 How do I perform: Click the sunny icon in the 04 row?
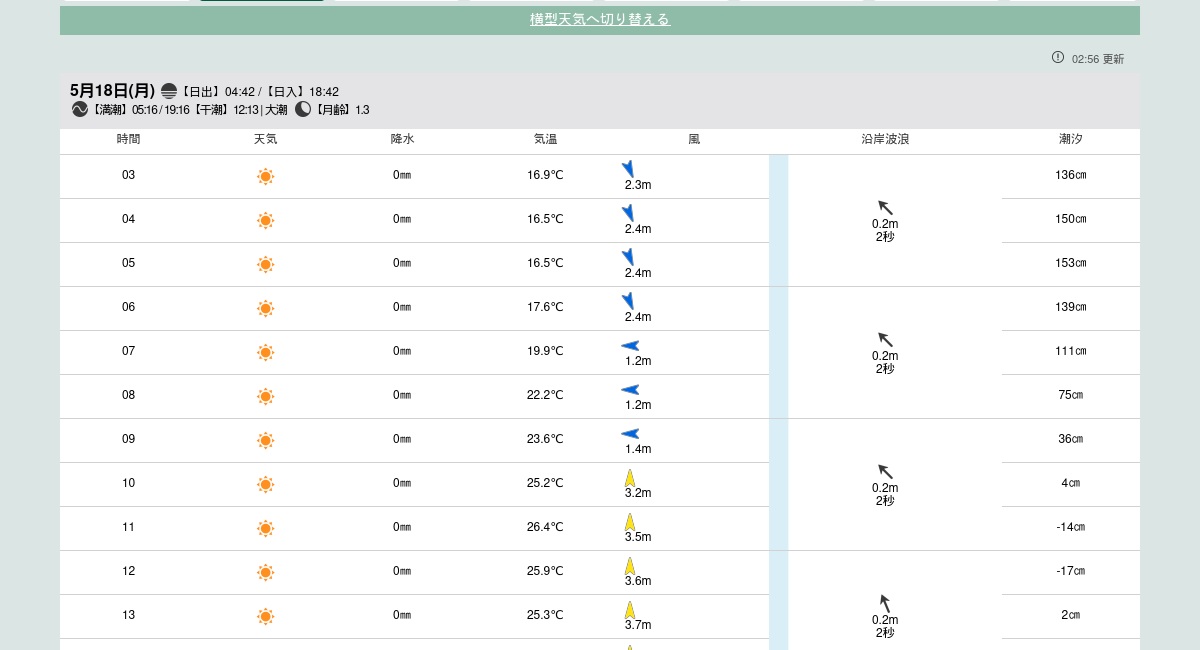(265, 221)
